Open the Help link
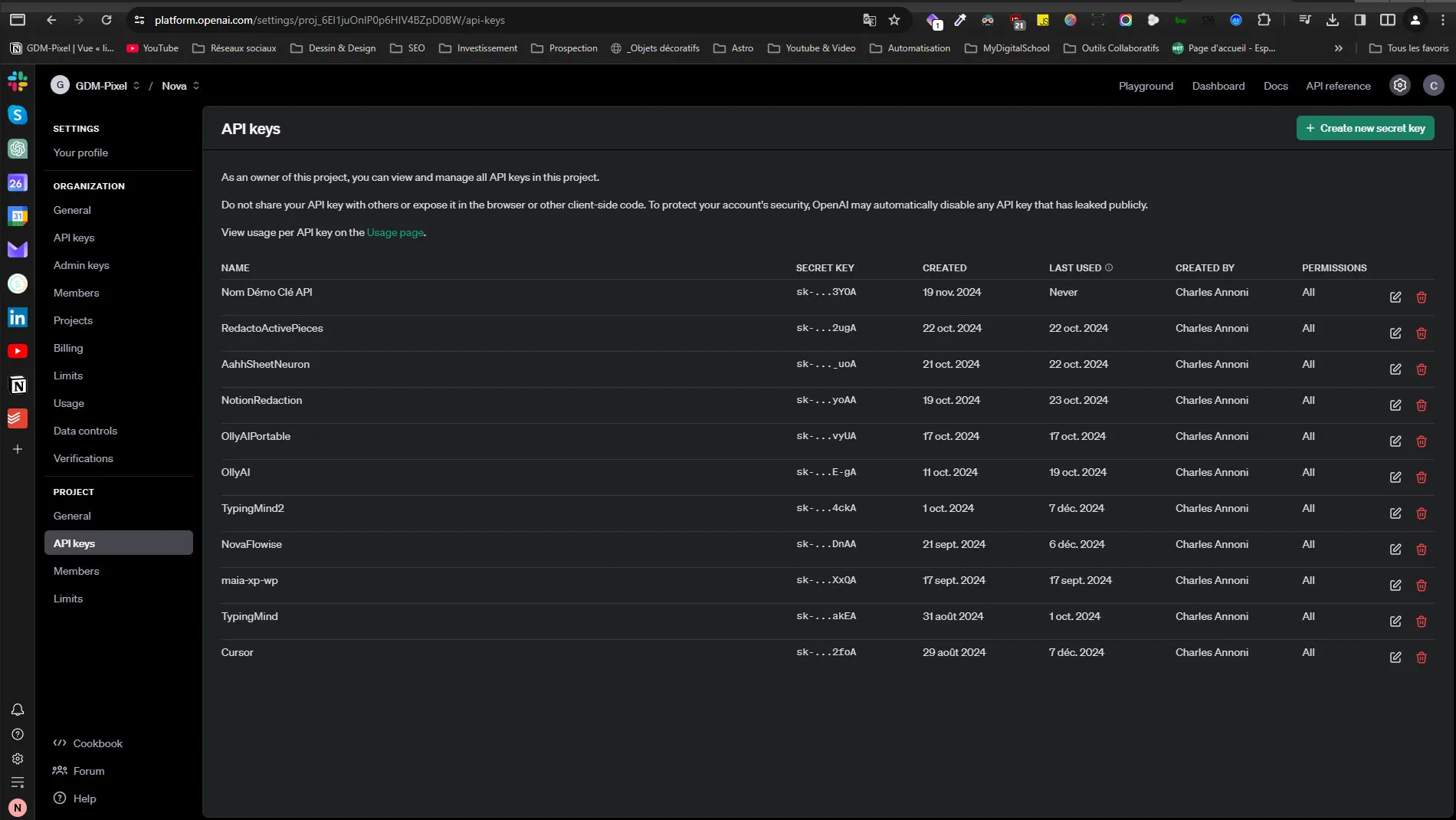The height and width of the screenshot is (820, 1456). point(75,799)
